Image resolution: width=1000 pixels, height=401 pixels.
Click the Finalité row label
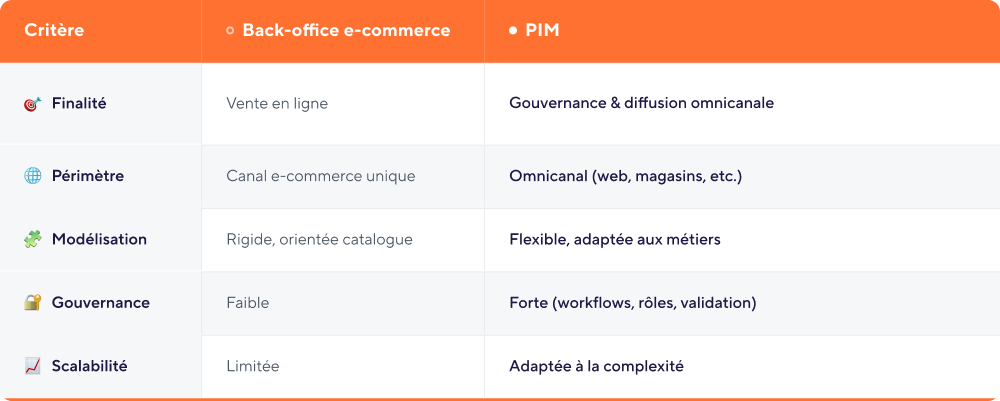[79, 103]
